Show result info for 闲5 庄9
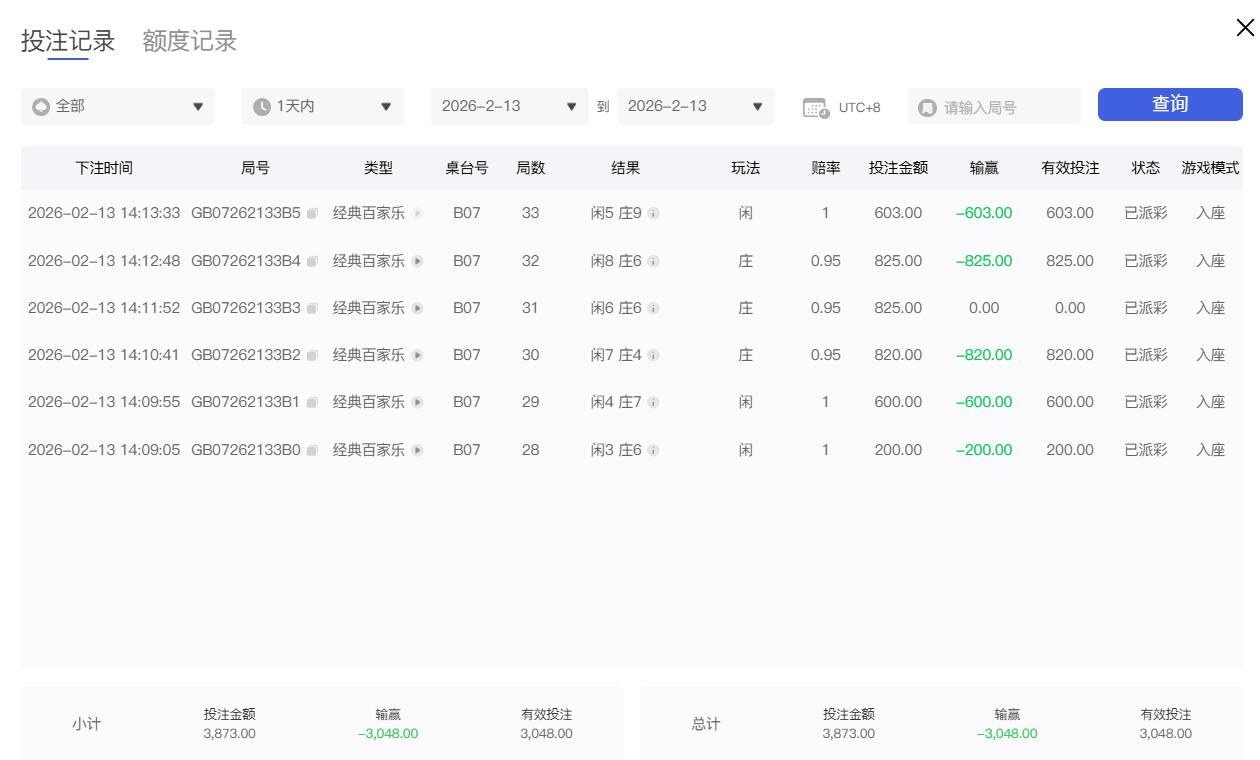 click(x=653, y=214)
